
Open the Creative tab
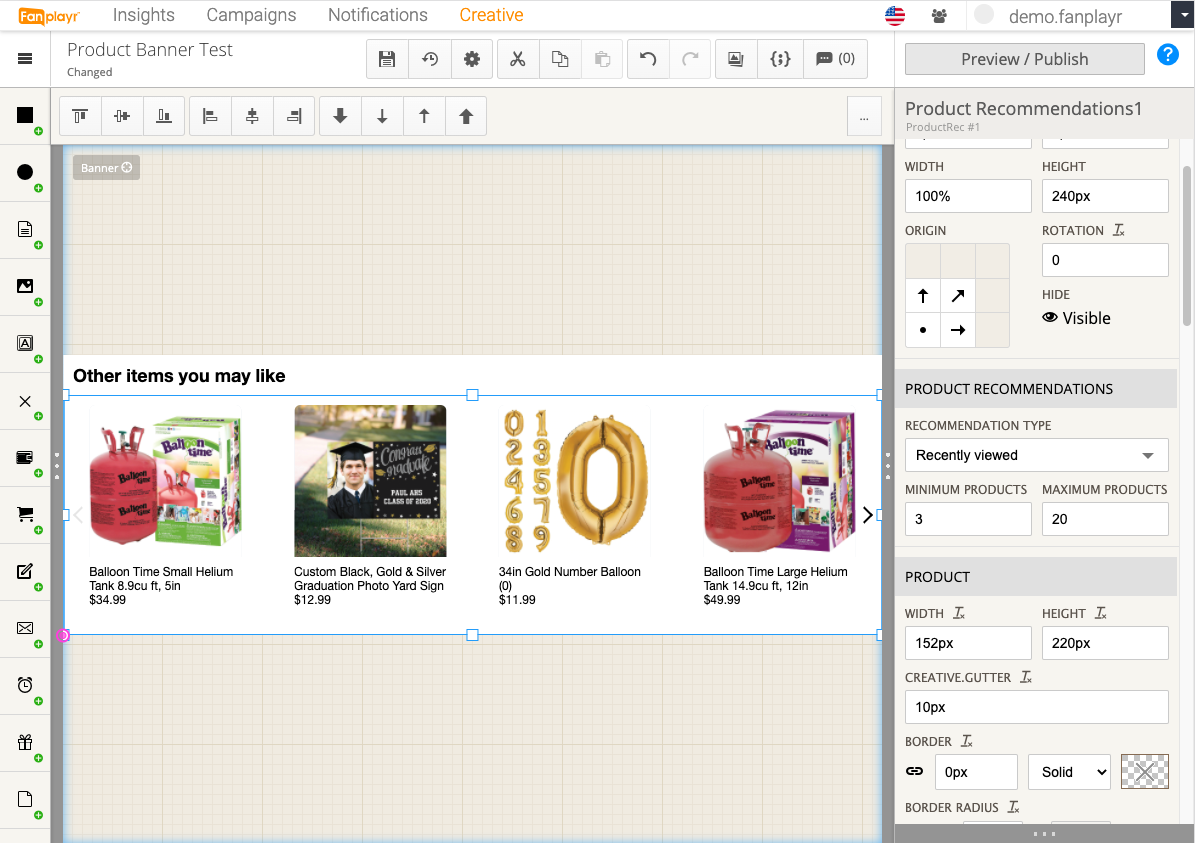(x=492, y=15)
